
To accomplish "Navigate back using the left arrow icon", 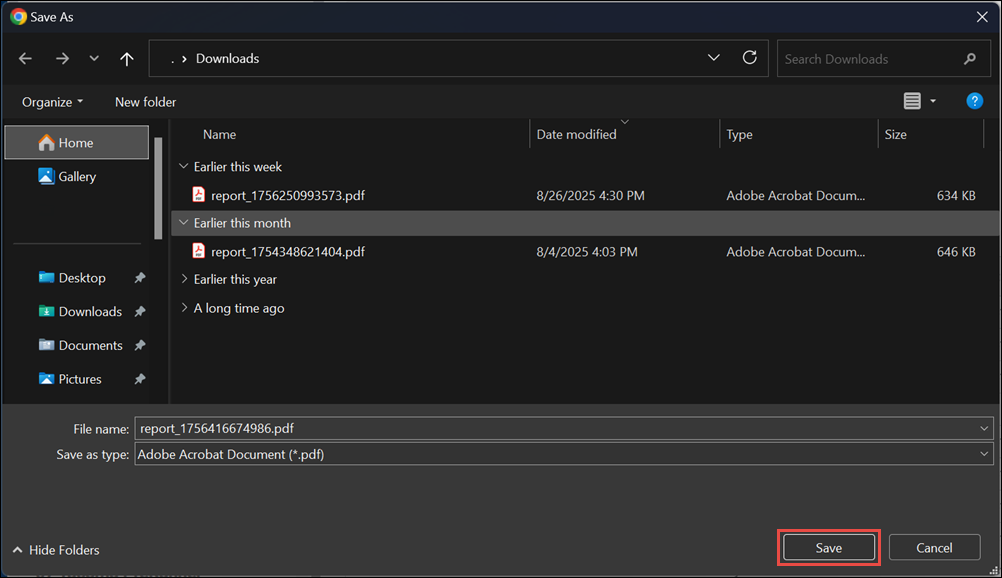I will click(x=25, y=58).
